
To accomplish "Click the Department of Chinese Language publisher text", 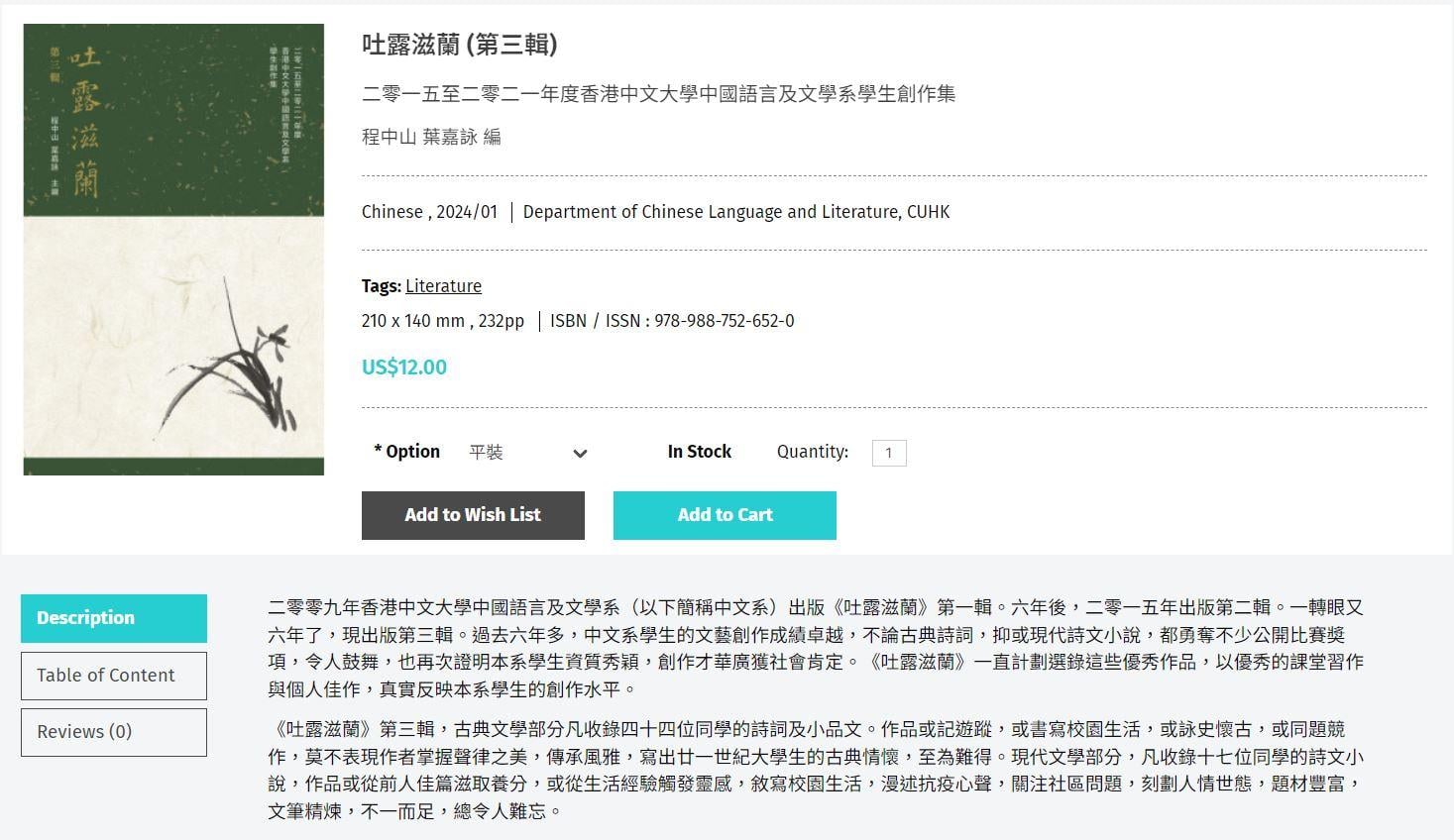I will tap(735, 212).
